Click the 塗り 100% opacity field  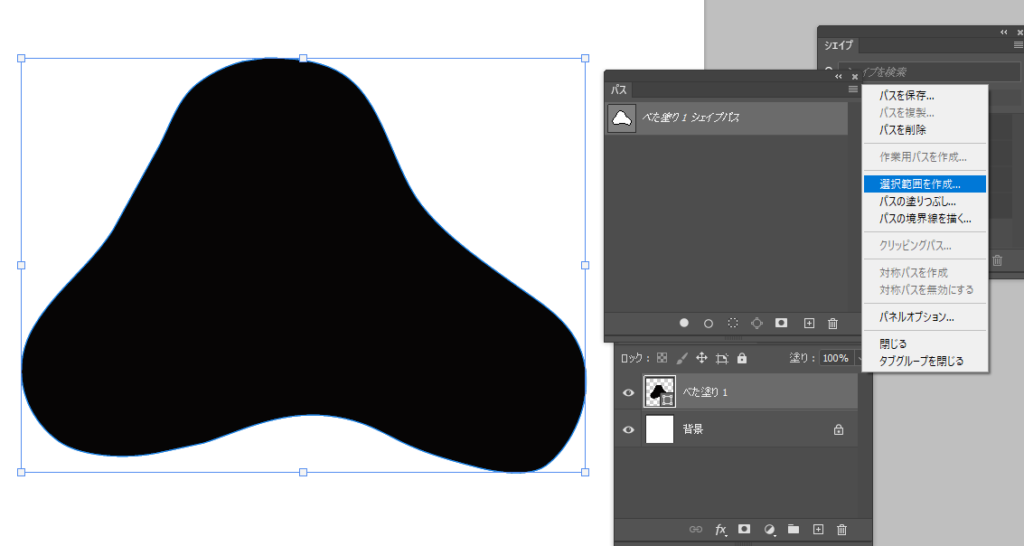tap(834, 358)
